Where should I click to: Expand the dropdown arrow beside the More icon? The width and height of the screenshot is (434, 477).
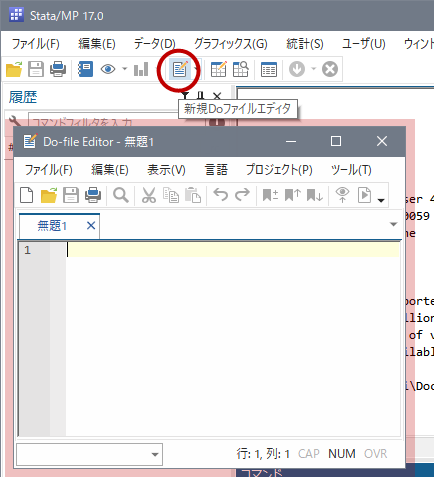click(313, 69)
